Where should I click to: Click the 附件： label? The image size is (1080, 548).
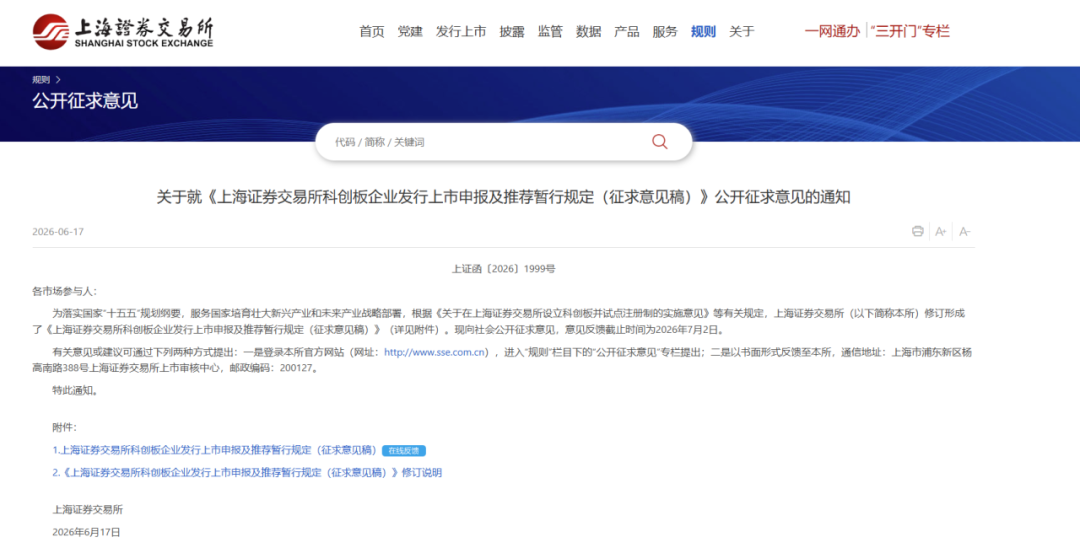[65, 428]
